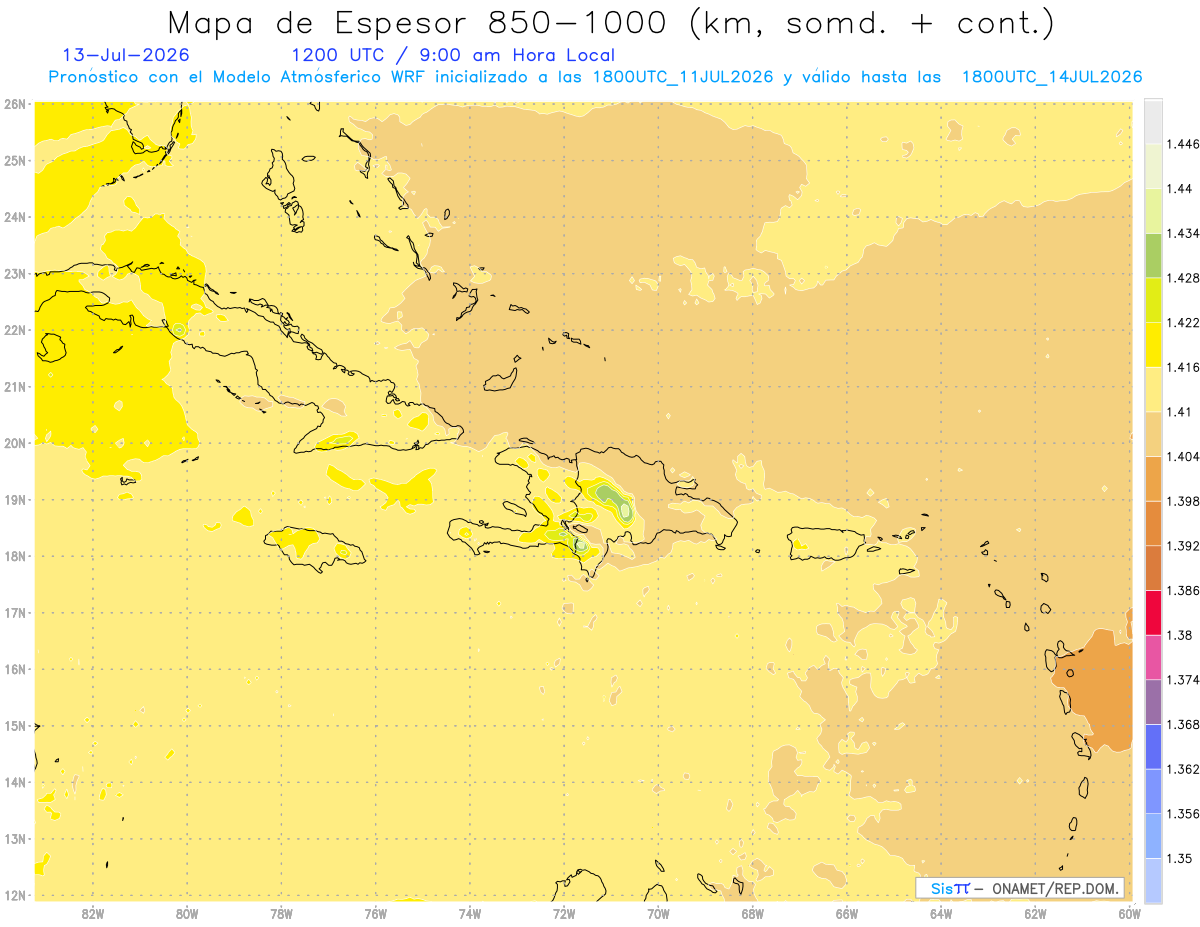Viewport: 1200px width, 927px height.
Task: Select the blue colorbar swatch between 1.362 and 1.368
Action: point(1153,747)
